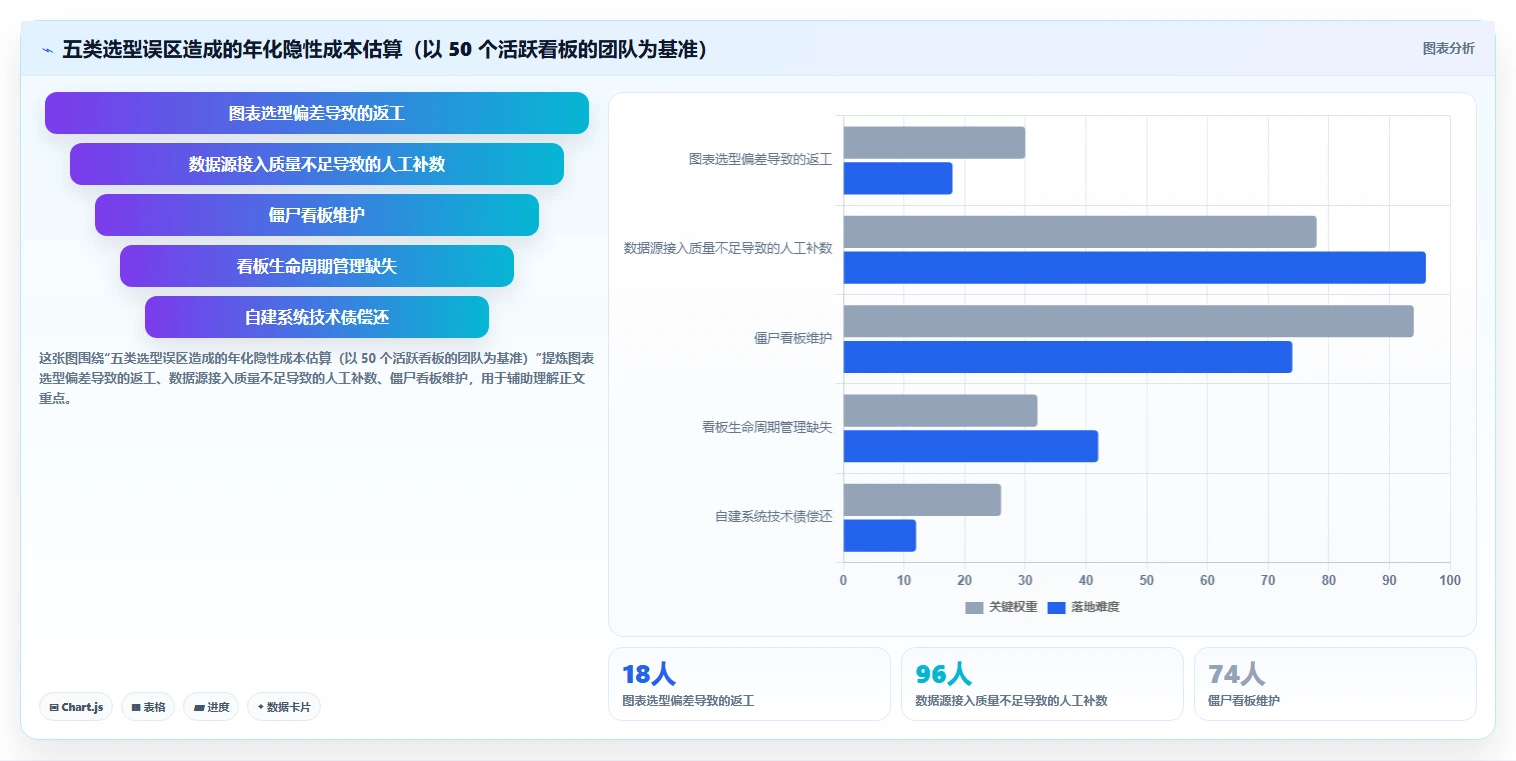Click the x-axis tick label 0

coord(843,580)
